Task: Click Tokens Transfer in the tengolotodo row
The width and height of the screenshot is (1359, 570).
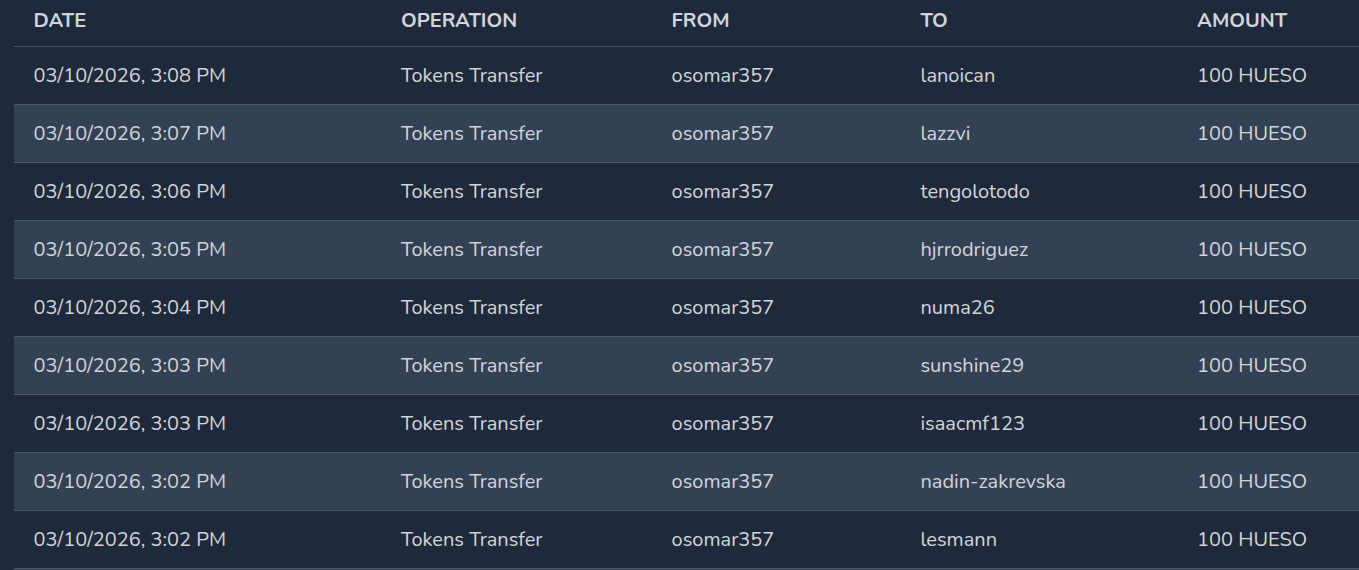Action: (471, 191)
